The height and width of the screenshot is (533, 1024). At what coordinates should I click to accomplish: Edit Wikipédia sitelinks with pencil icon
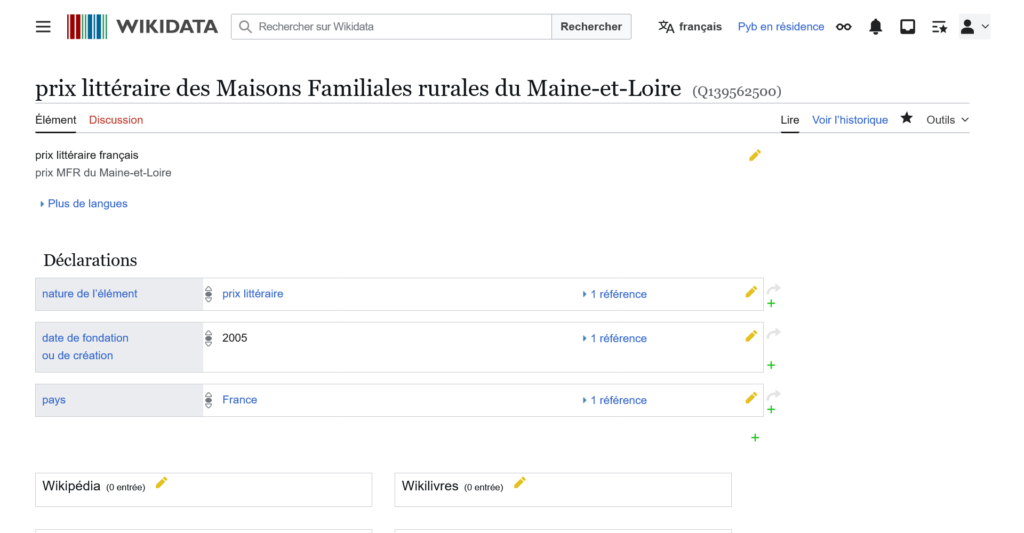click(x=161, y=483)
